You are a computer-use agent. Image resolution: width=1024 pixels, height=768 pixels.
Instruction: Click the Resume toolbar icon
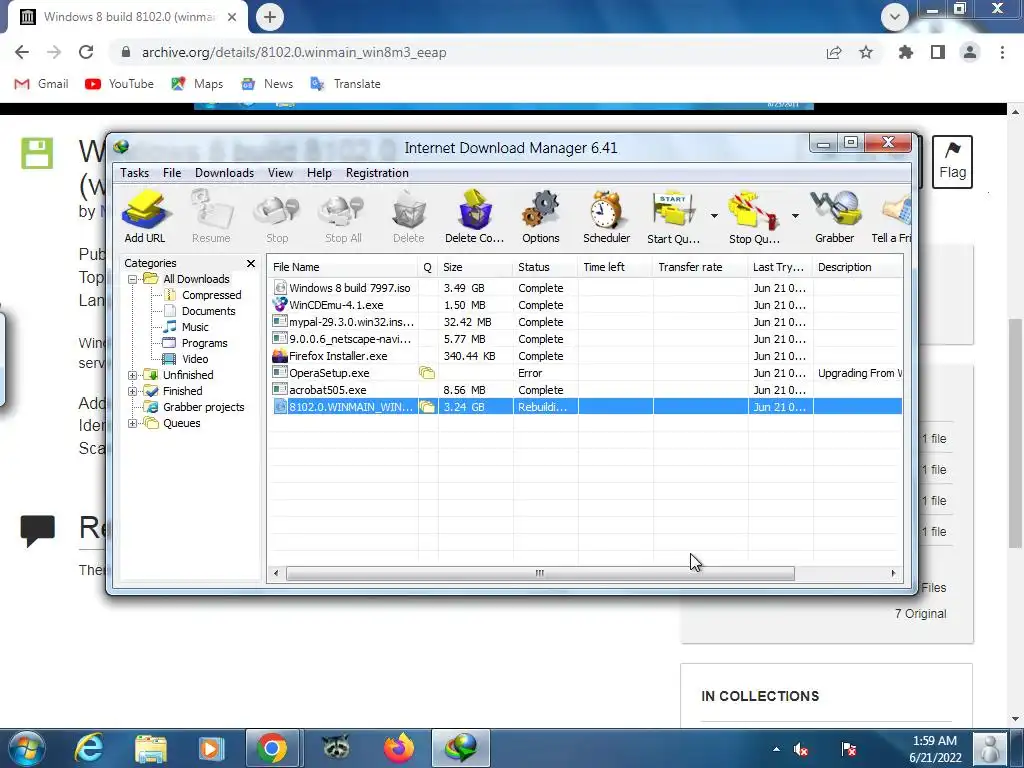211,216
